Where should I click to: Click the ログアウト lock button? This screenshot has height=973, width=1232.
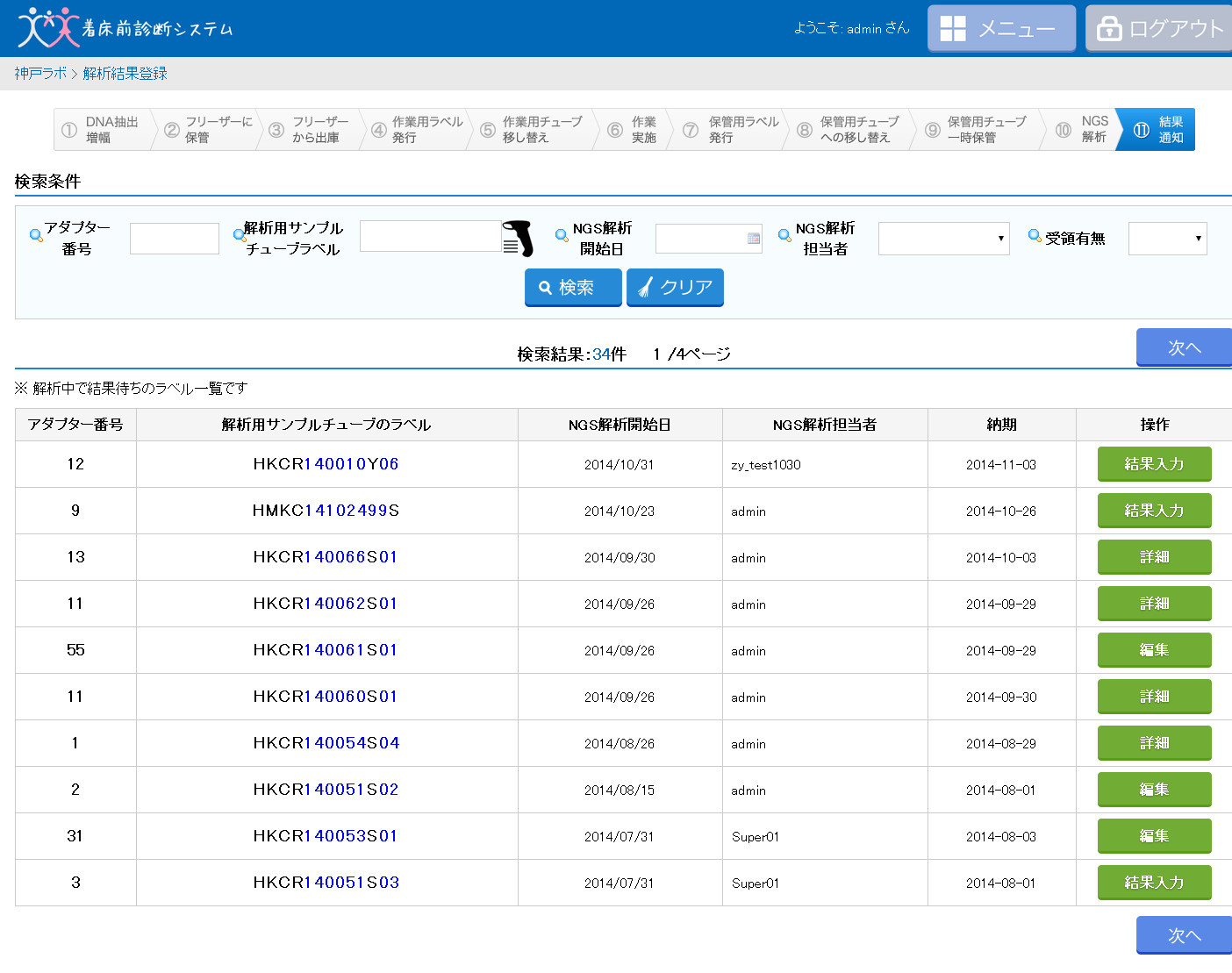point(1159,28)
